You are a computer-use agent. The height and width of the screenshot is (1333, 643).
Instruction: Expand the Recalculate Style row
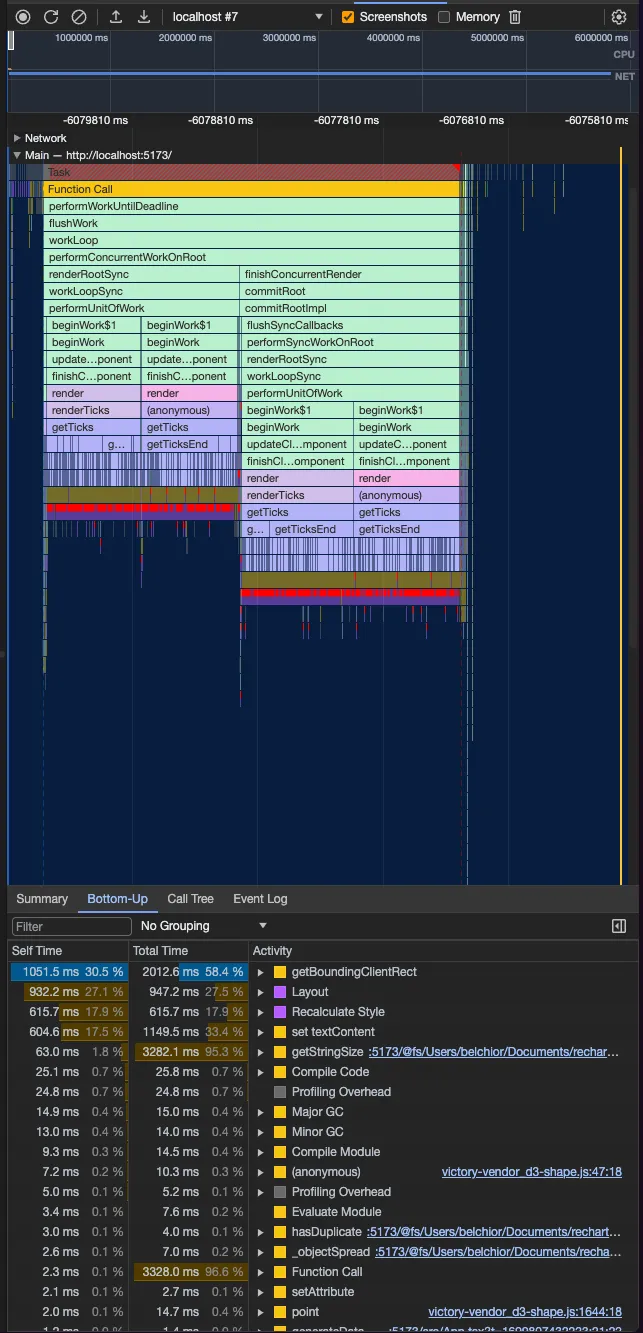[261, 1012]
